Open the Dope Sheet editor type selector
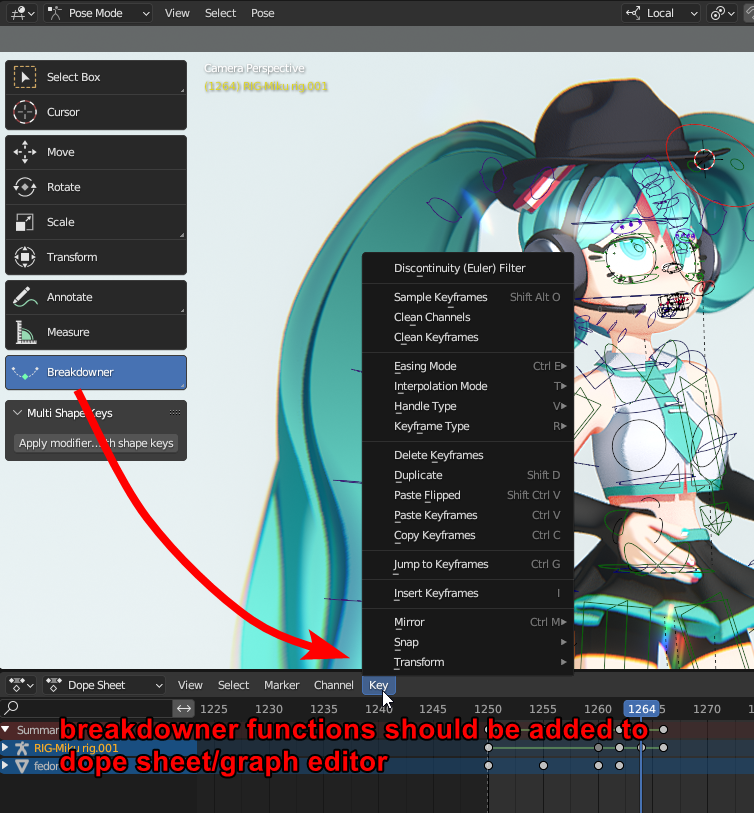This screenshot has height=813, width=754. [x=21, y=685]
